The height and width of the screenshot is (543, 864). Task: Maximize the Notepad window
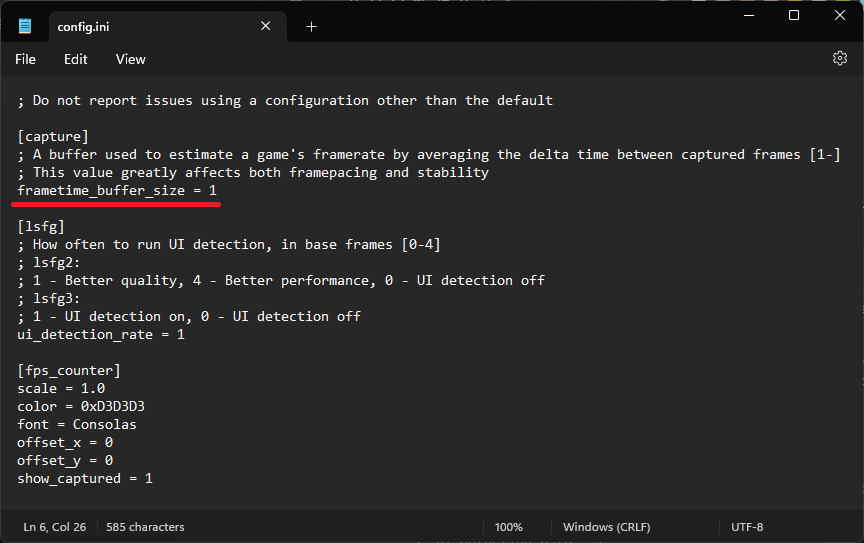pyautogui.click(x=794, y=16)
